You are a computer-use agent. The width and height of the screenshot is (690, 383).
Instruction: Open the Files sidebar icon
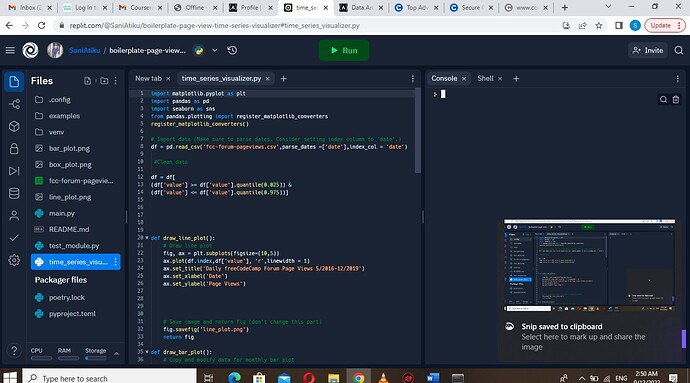tap(14, 81)
